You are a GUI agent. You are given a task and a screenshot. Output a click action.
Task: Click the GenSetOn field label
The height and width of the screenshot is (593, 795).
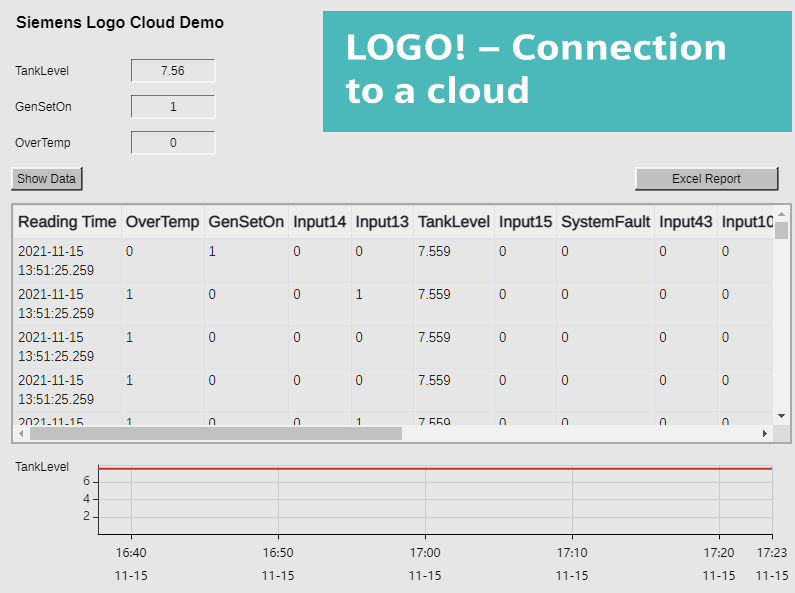(43, 107)
